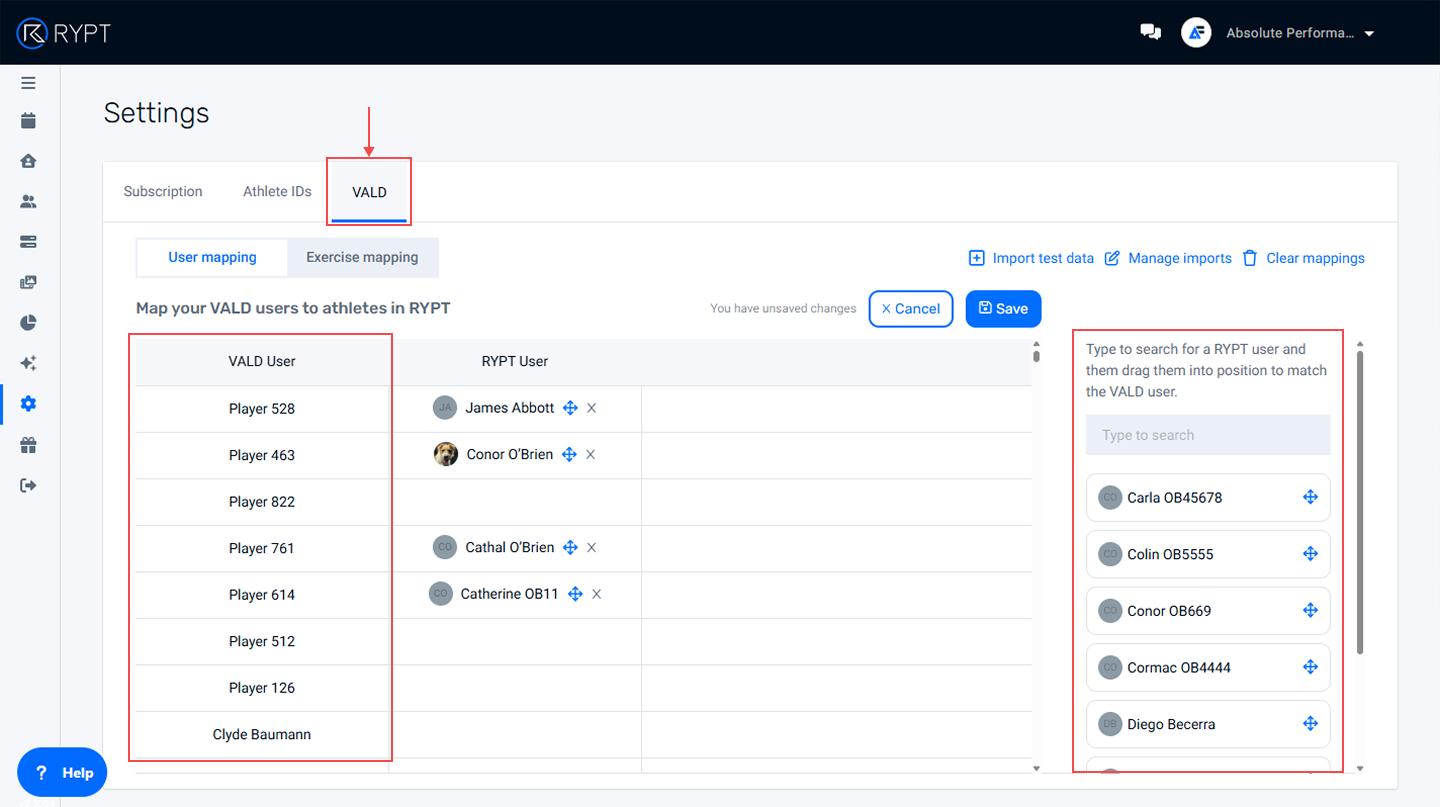Select the VALD tab

point(369,192)
